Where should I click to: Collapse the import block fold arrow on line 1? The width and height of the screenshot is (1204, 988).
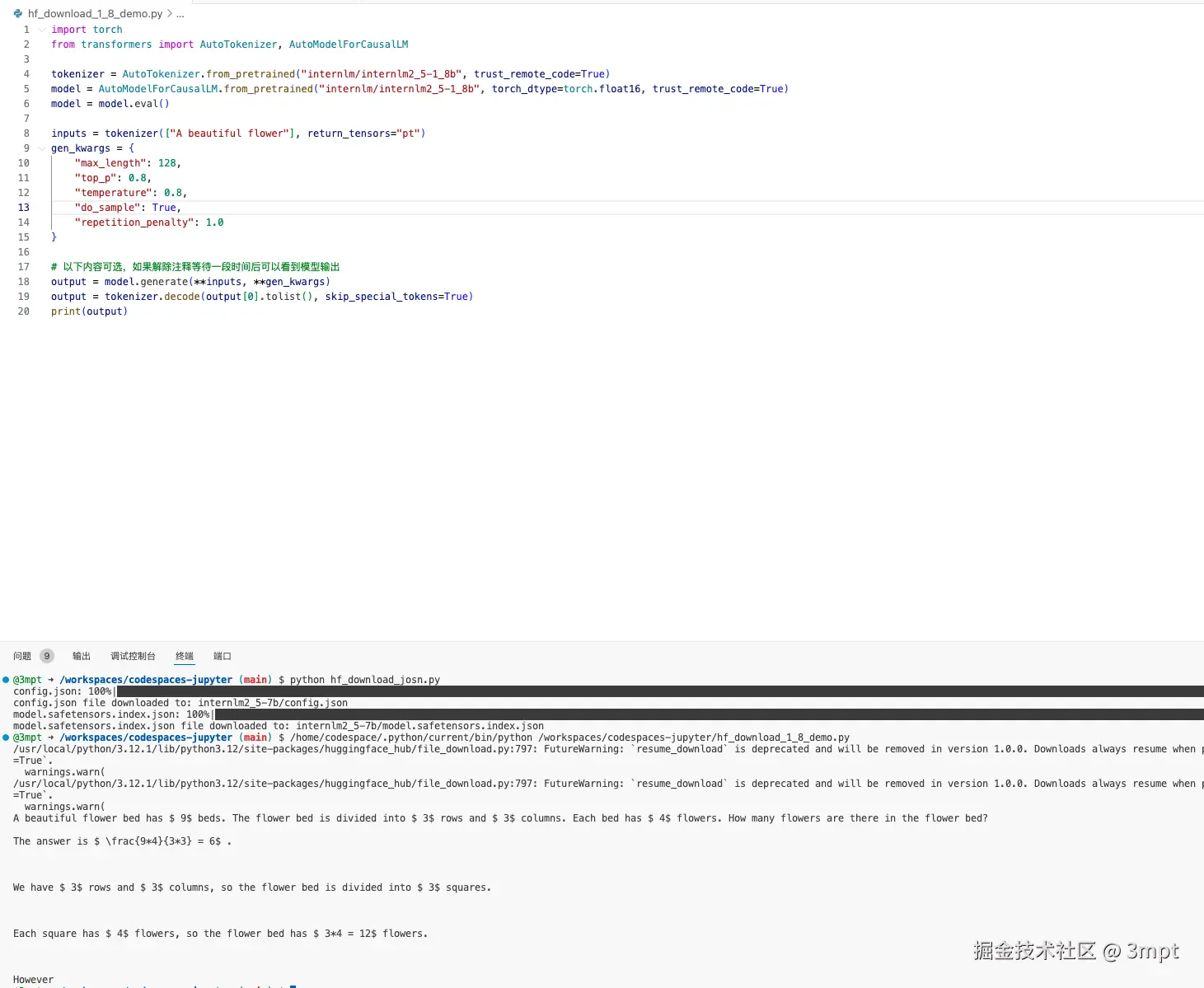click(x=42, y=30)
